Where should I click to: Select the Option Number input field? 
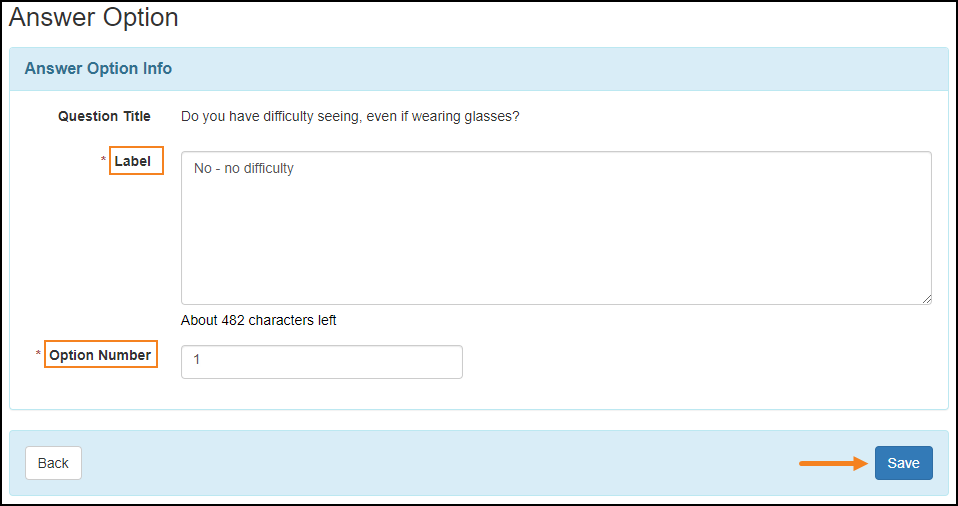point(322,362)
